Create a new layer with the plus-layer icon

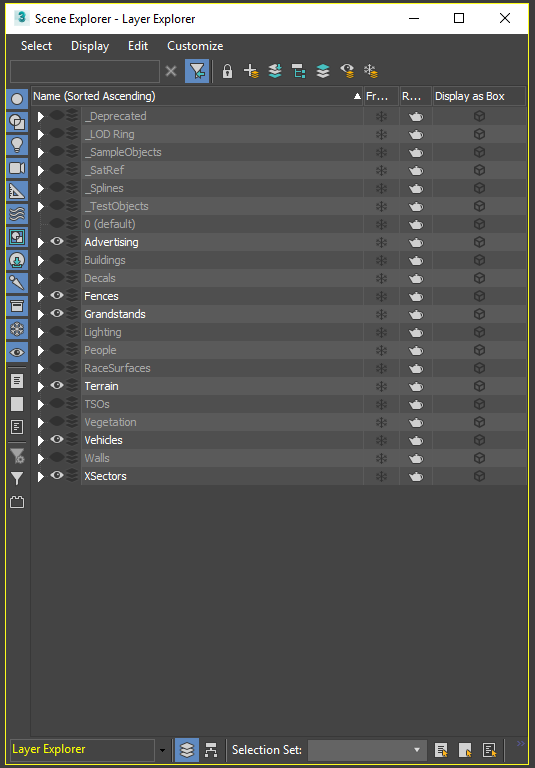click(x=251, y=72)
